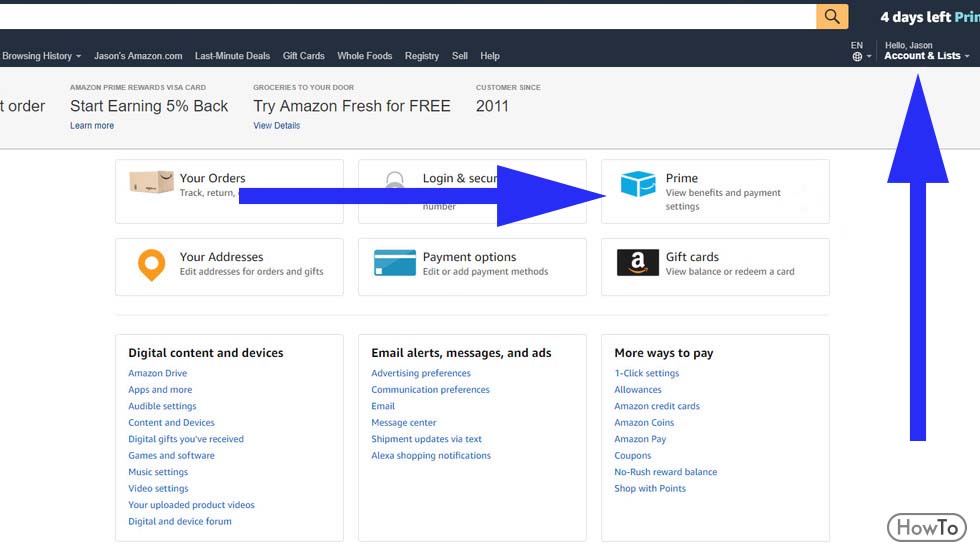980x551 pixels.
Task: Open the Amazon Drive link
Action: 158,373
